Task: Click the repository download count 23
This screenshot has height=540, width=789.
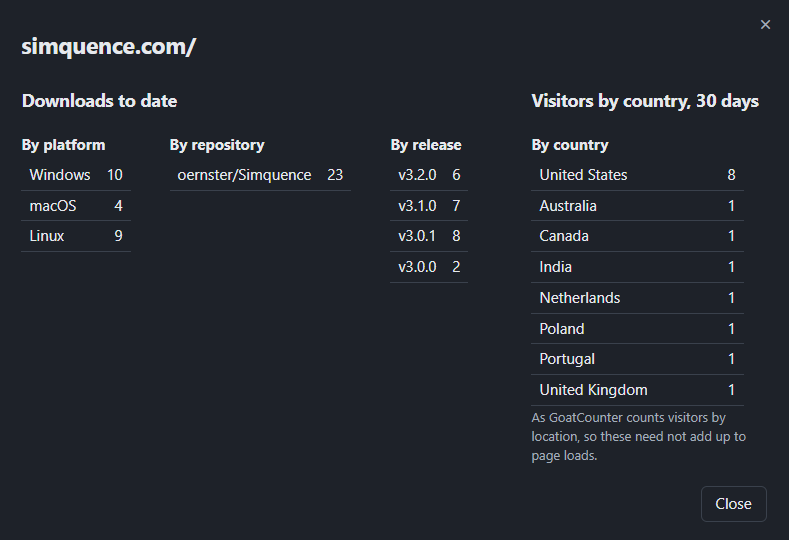Action: click(335, 175)
